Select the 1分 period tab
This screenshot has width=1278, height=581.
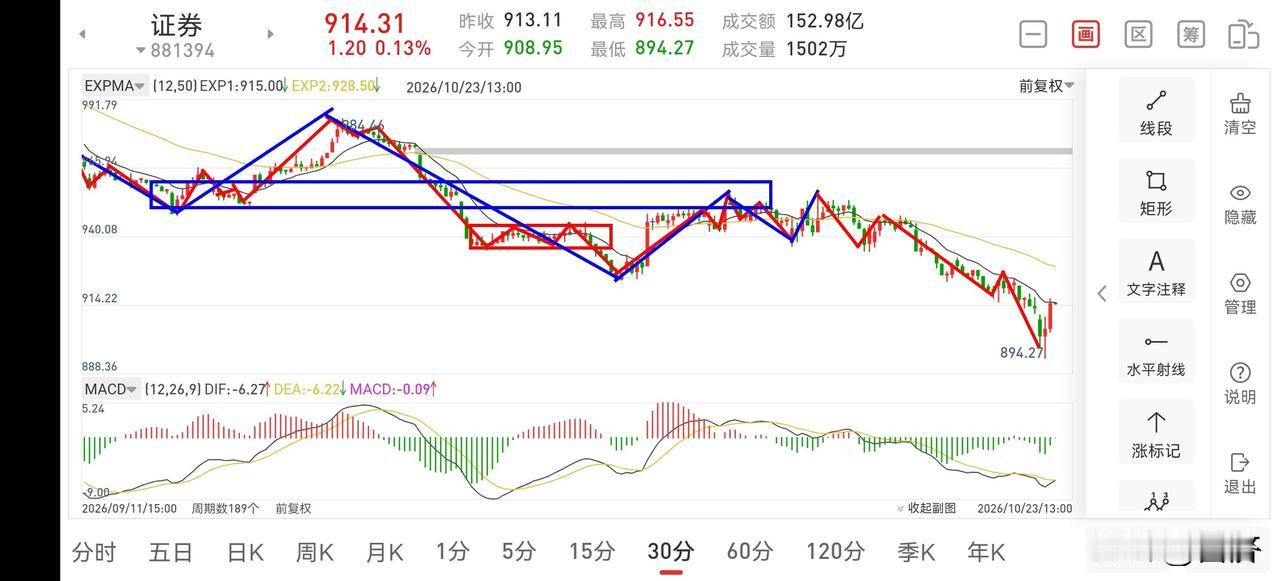click(452, 551)
